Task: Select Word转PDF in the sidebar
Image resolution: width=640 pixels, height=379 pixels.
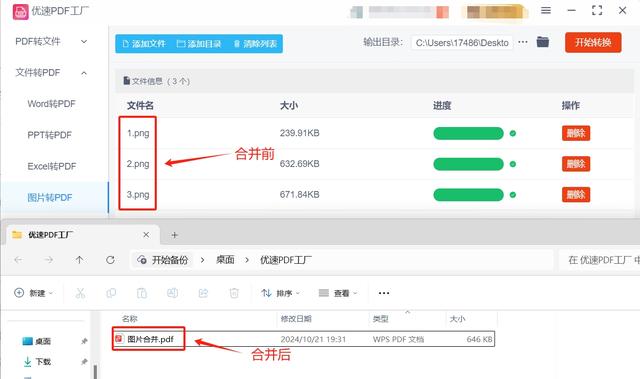Action: pos(51,104)
